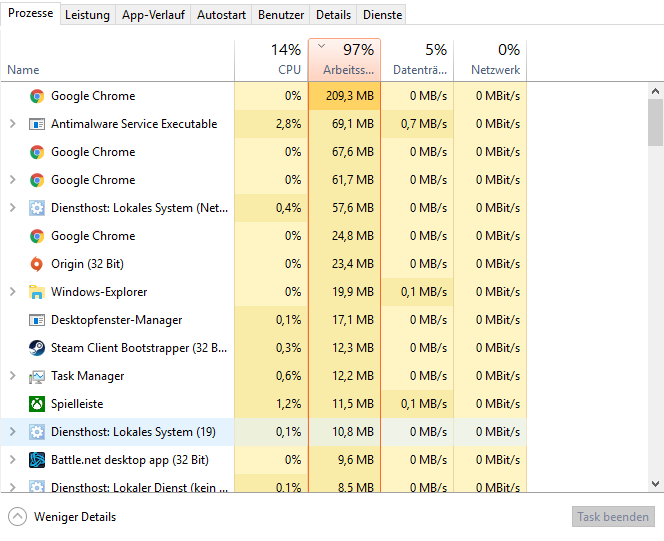Switch to the Autostart tab

pyautogui.click(x=221, y=15)
